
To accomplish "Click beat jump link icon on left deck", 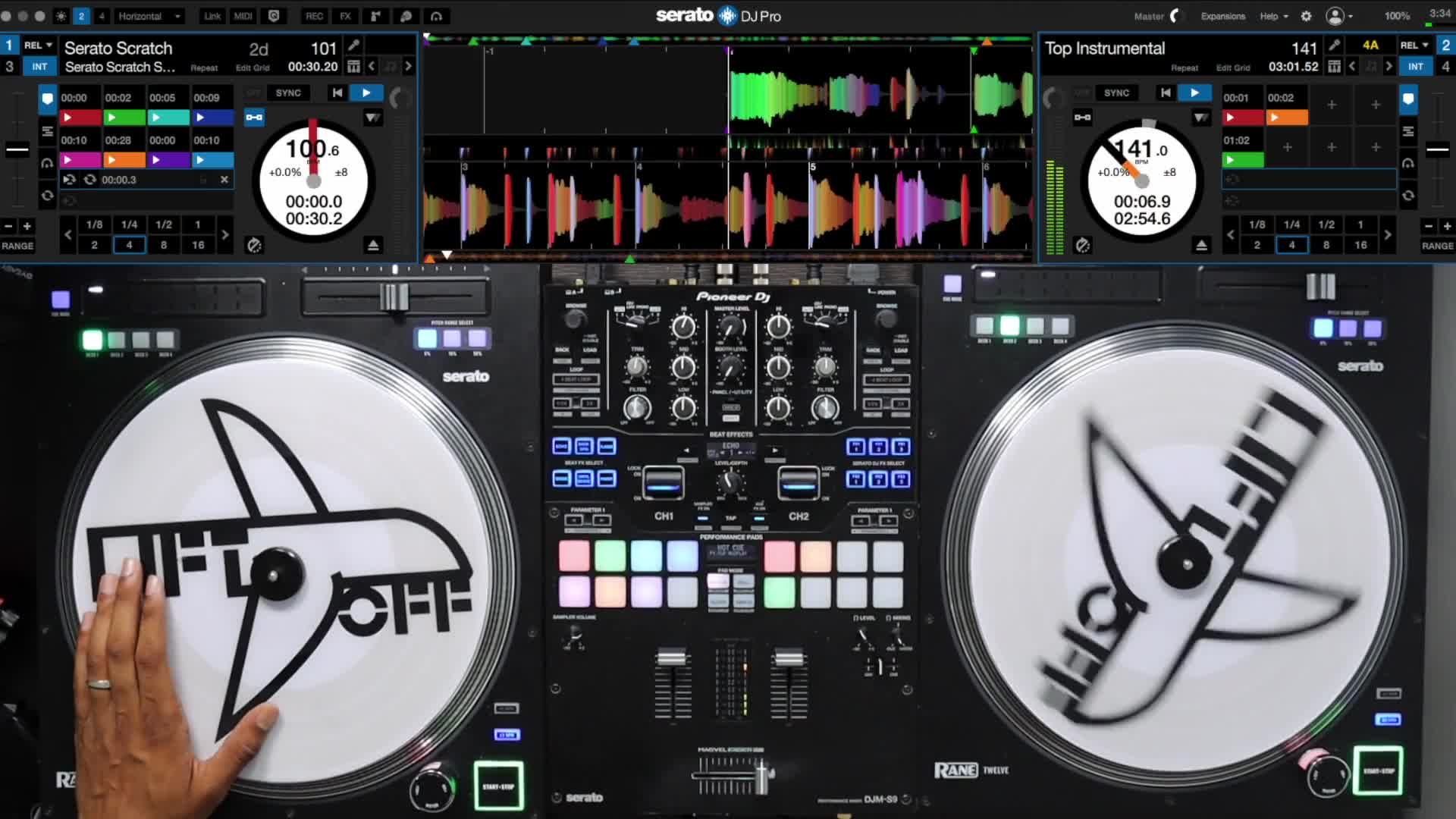I will pos(254,117).
